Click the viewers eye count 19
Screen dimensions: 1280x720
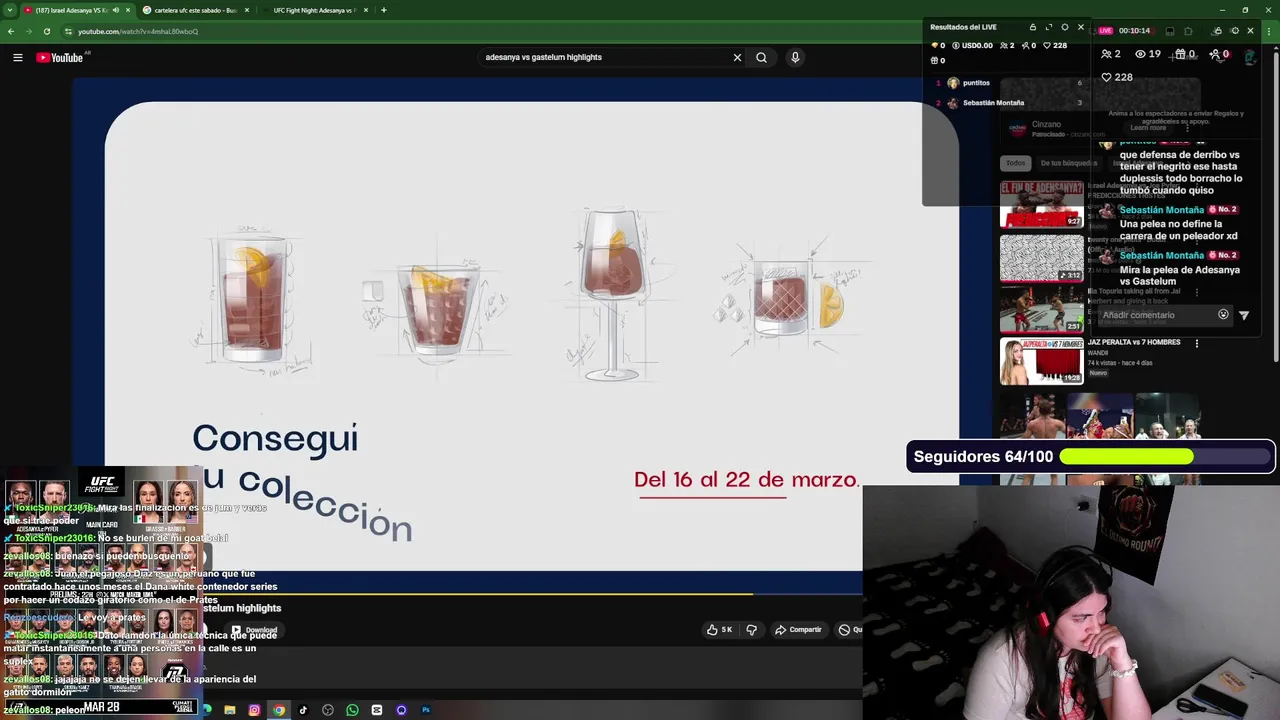click(1148, 54)
